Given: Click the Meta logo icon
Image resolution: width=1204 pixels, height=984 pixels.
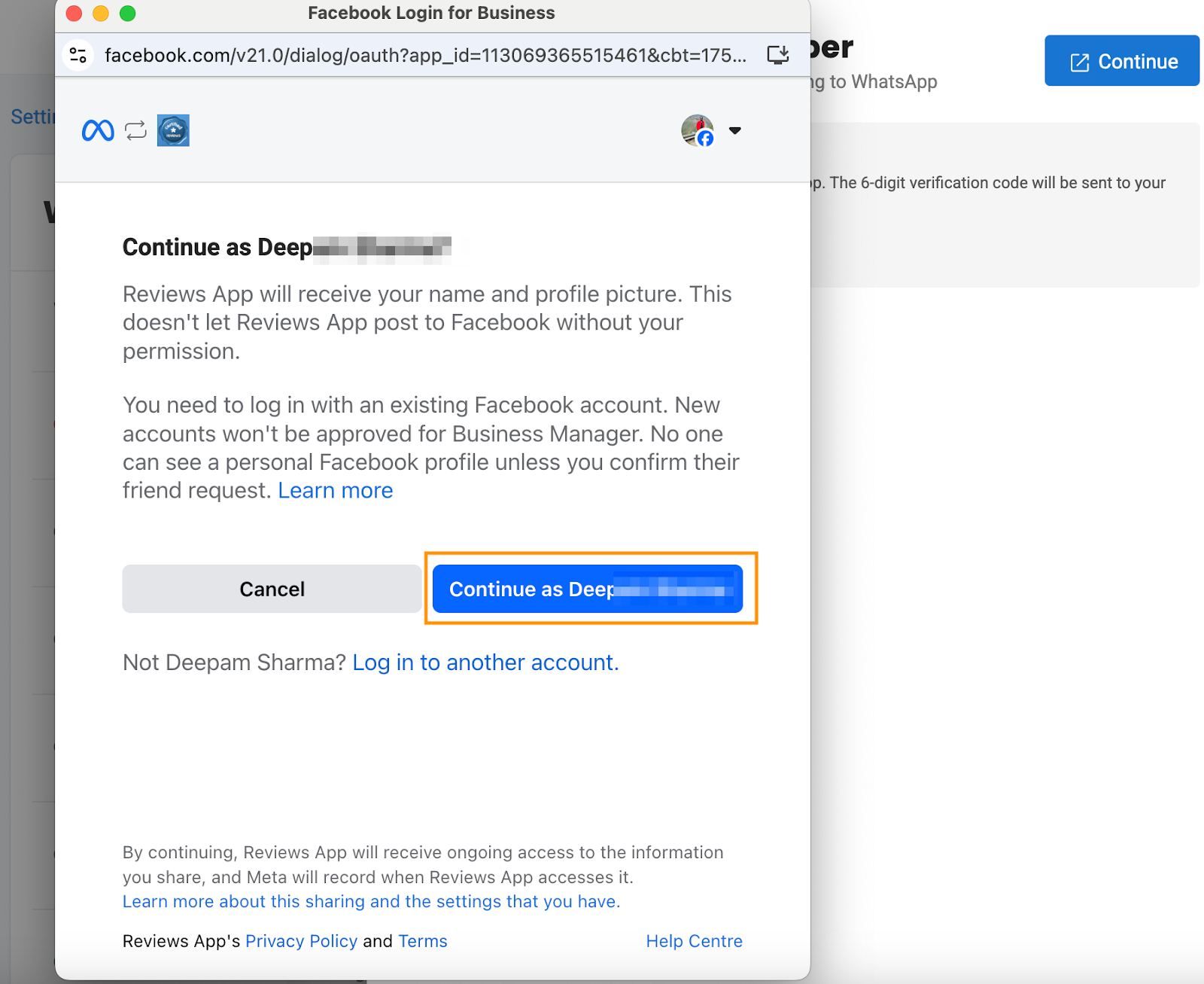Looking at the screenshot, I should coord(98,131).
